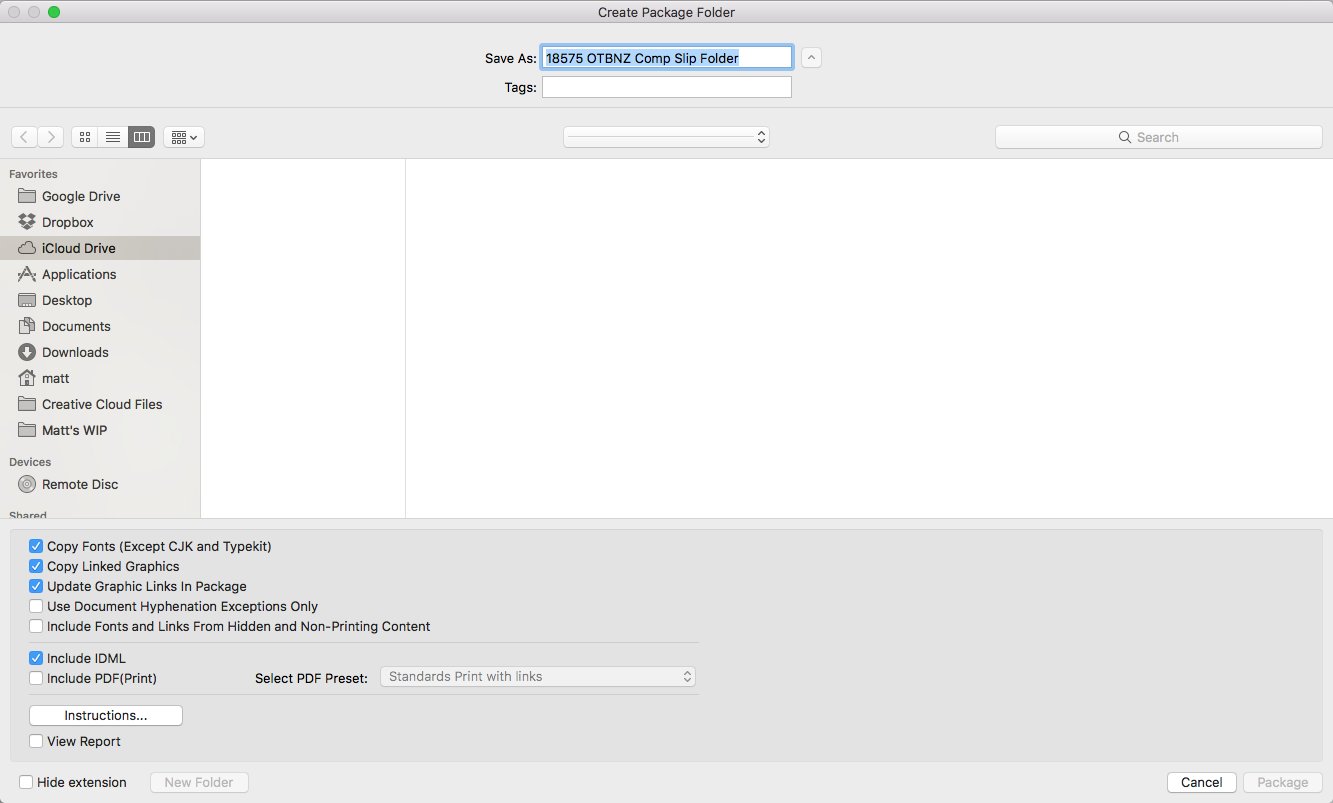The image size is (1333, 803).
Task: Click the New Folder button
Action: click(199, 782)
